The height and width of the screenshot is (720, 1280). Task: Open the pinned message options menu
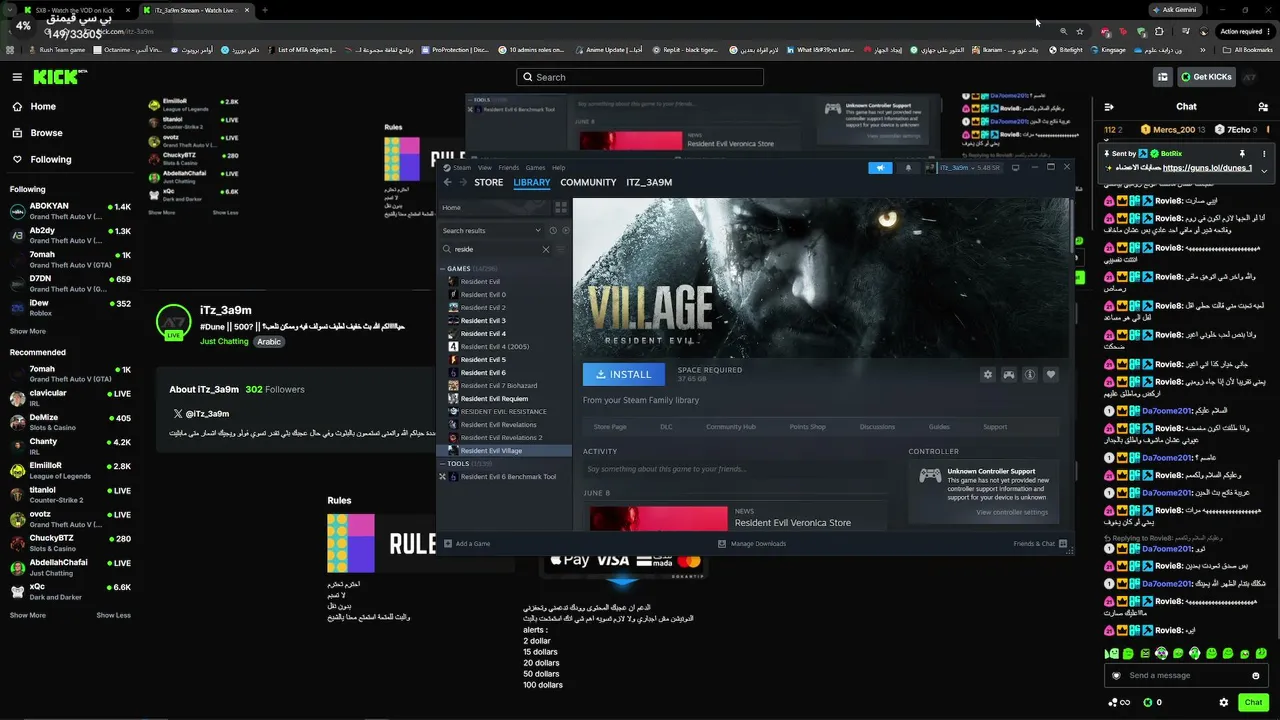click(x=1264, y=154)
